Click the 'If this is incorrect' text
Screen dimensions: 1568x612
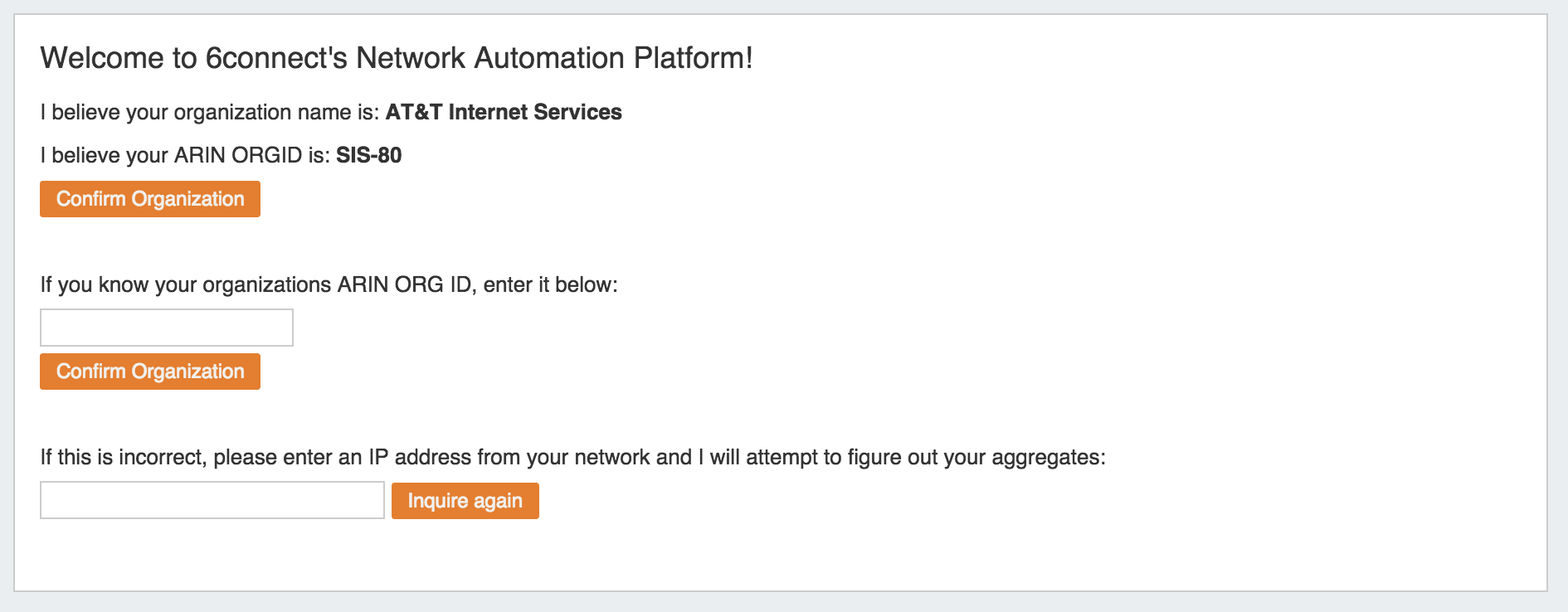pos(121,457)
